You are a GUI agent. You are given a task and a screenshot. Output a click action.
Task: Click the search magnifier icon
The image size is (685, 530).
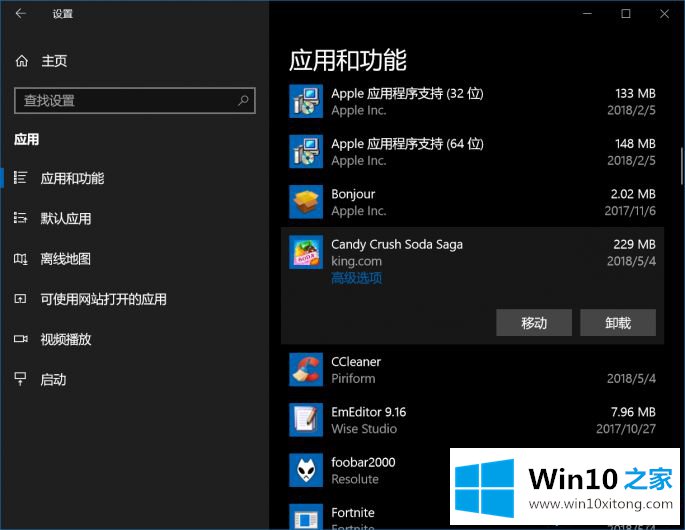(243, 100)
